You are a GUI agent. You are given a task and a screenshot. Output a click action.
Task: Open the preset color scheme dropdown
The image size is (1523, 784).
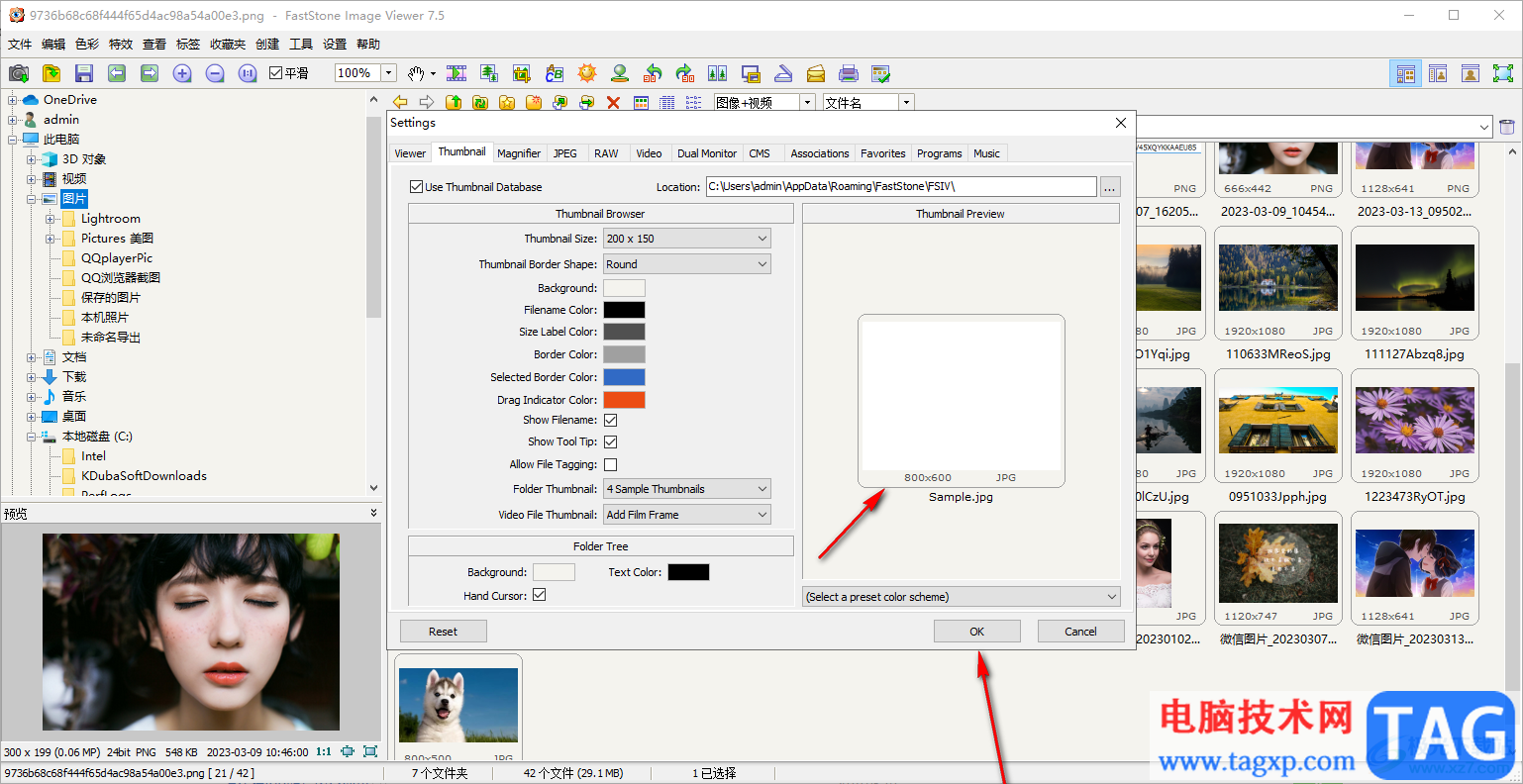tap(962, 597)
